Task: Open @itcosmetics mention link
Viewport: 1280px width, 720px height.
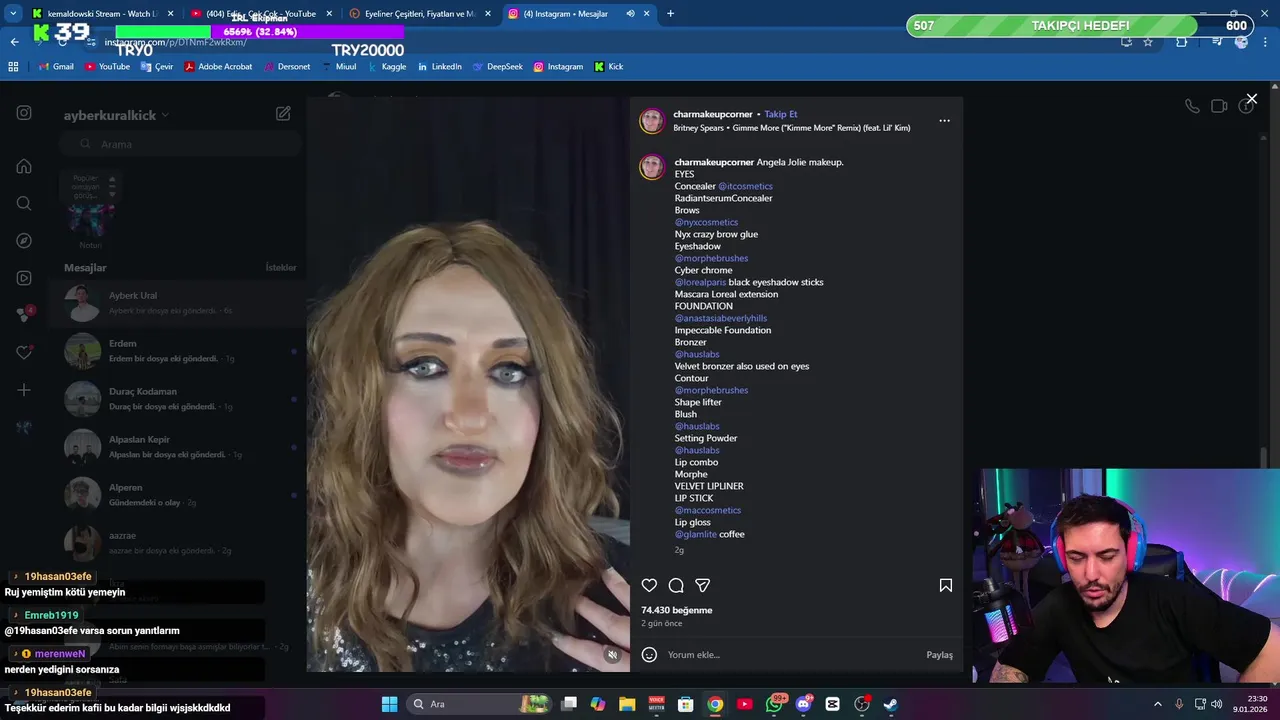Action: (x=745, y=186)
